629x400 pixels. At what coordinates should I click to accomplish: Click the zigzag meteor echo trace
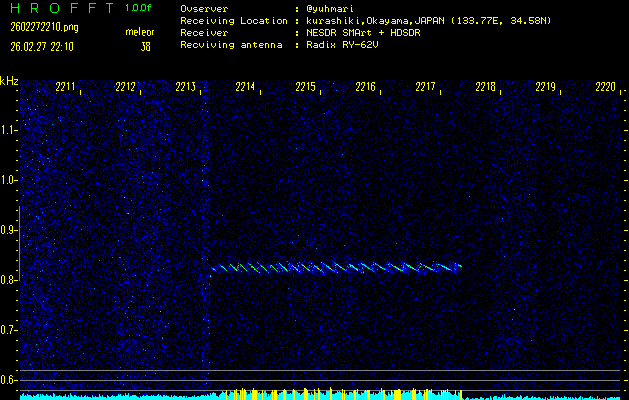point(337,268)
